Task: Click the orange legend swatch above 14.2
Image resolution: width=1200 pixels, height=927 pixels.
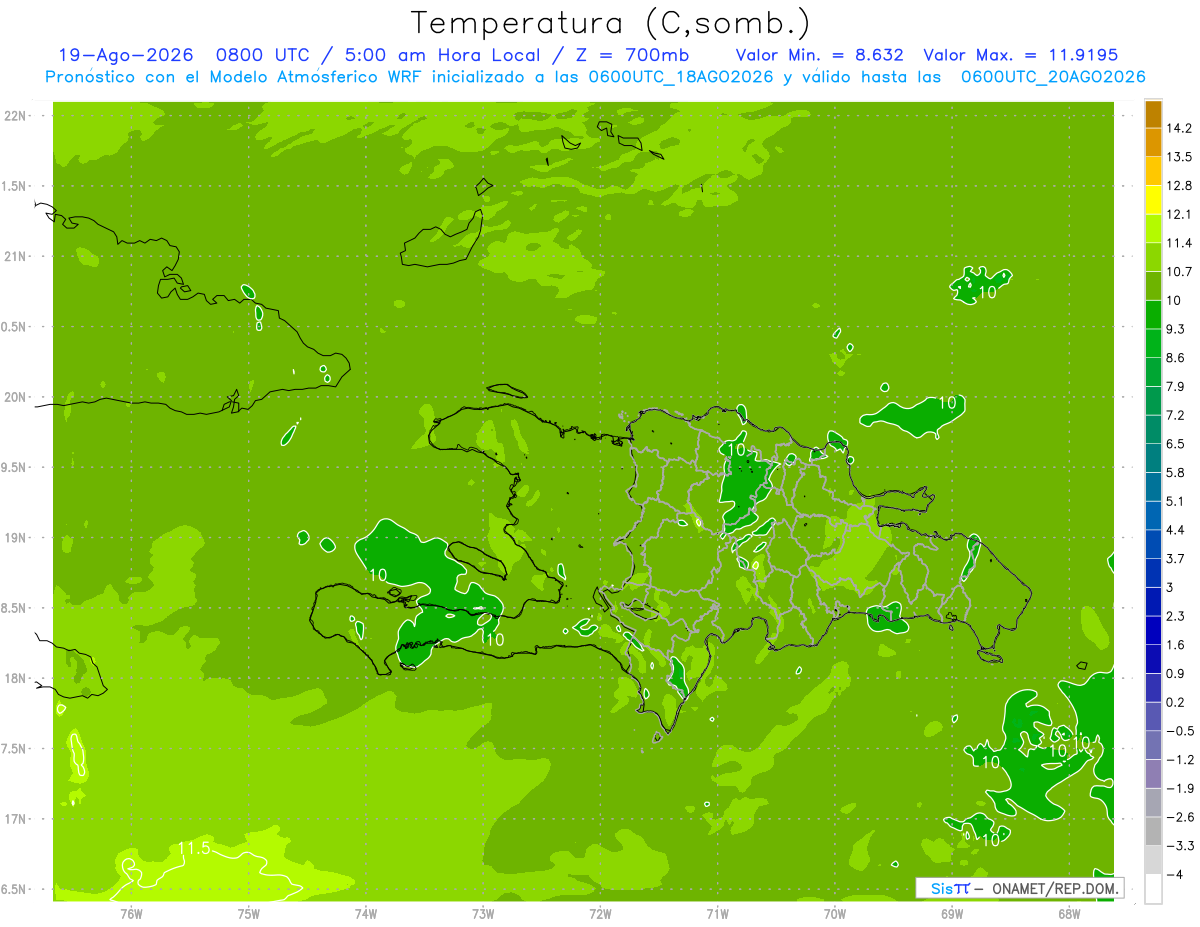Action: pyautogui.click(x=1153, y=114)
